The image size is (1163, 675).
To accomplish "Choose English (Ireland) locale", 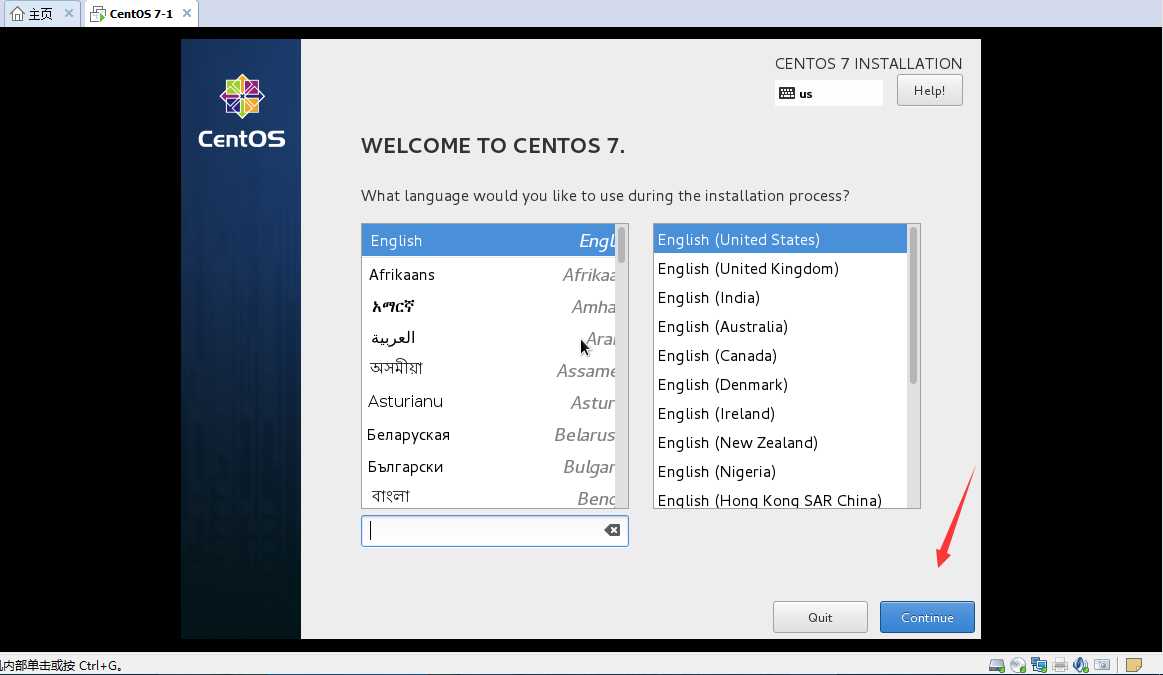I will tap(780, 413).
